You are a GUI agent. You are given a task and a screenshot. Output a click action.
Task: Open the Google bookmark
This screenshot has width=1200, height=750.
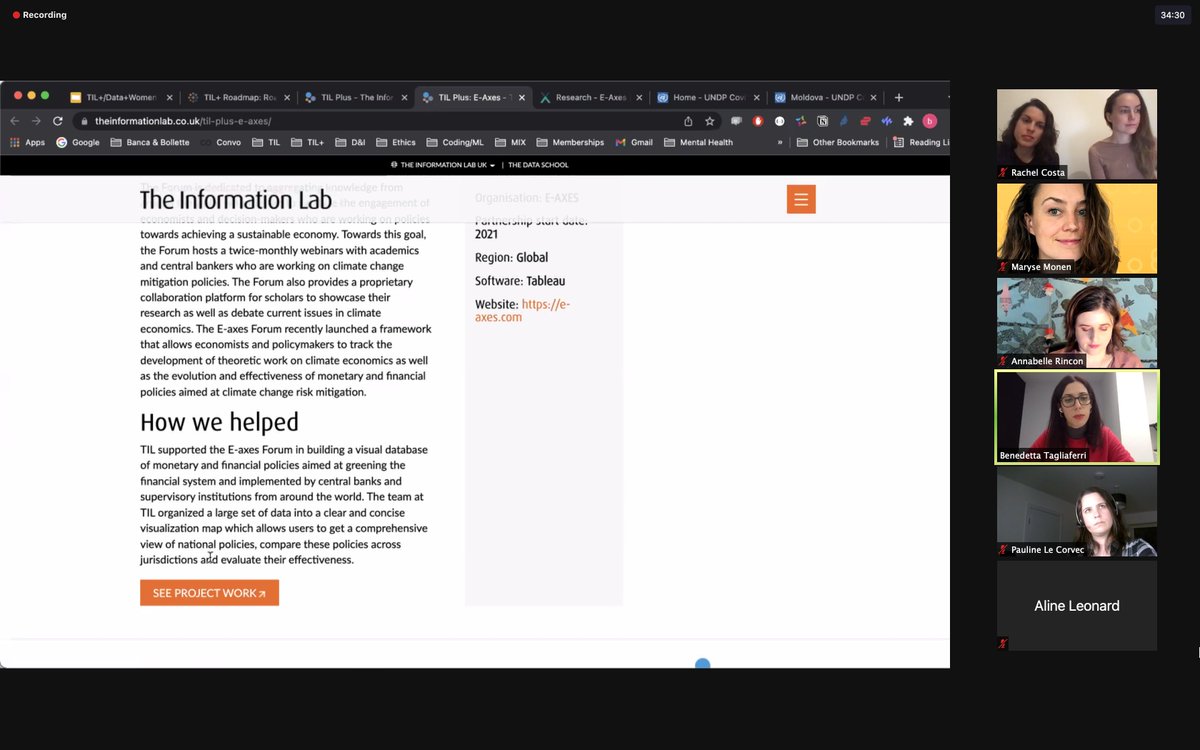tap(78, 142)
